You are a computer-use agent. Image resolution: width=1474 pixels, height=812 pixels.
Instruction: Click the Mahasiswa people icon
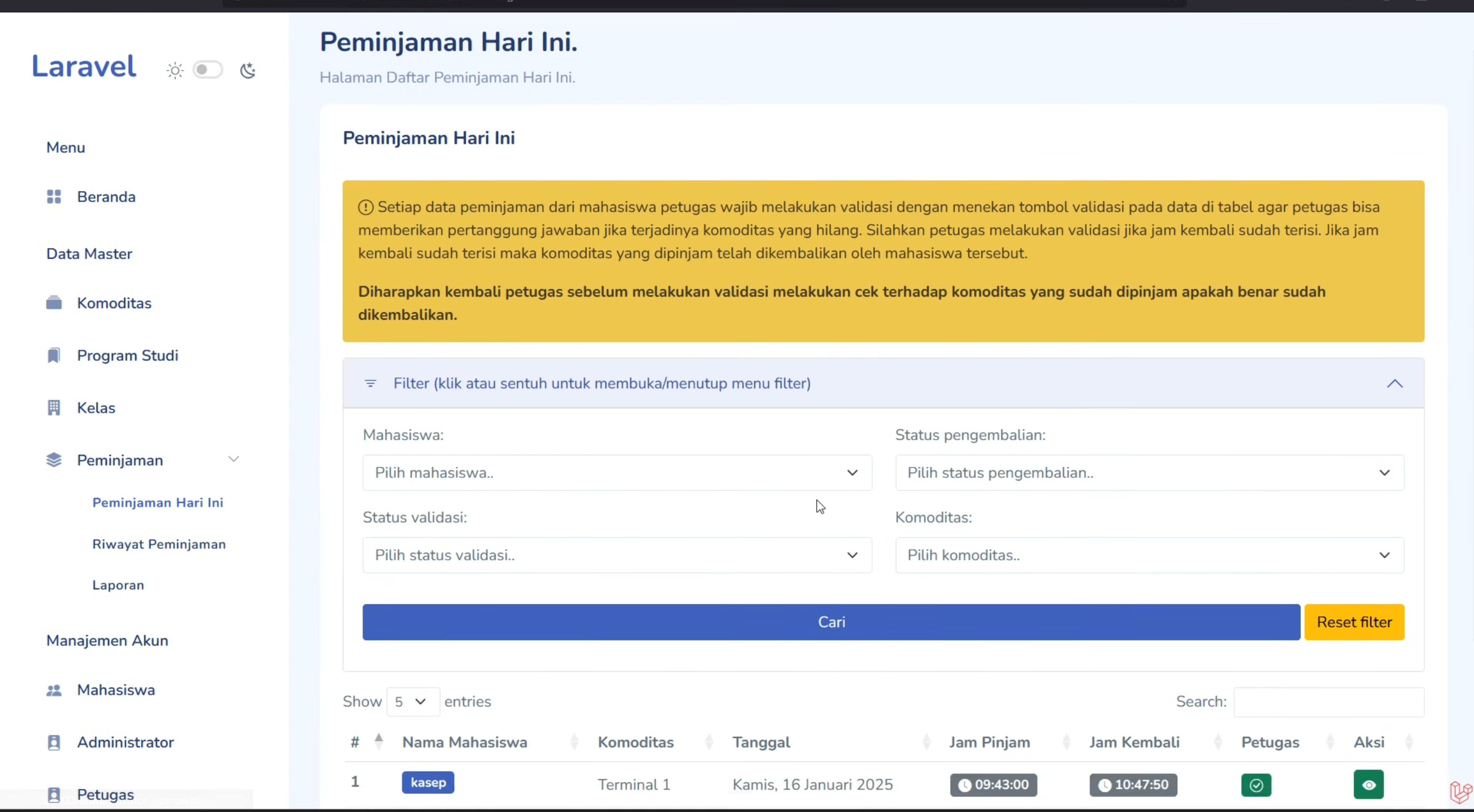point(54,690)
